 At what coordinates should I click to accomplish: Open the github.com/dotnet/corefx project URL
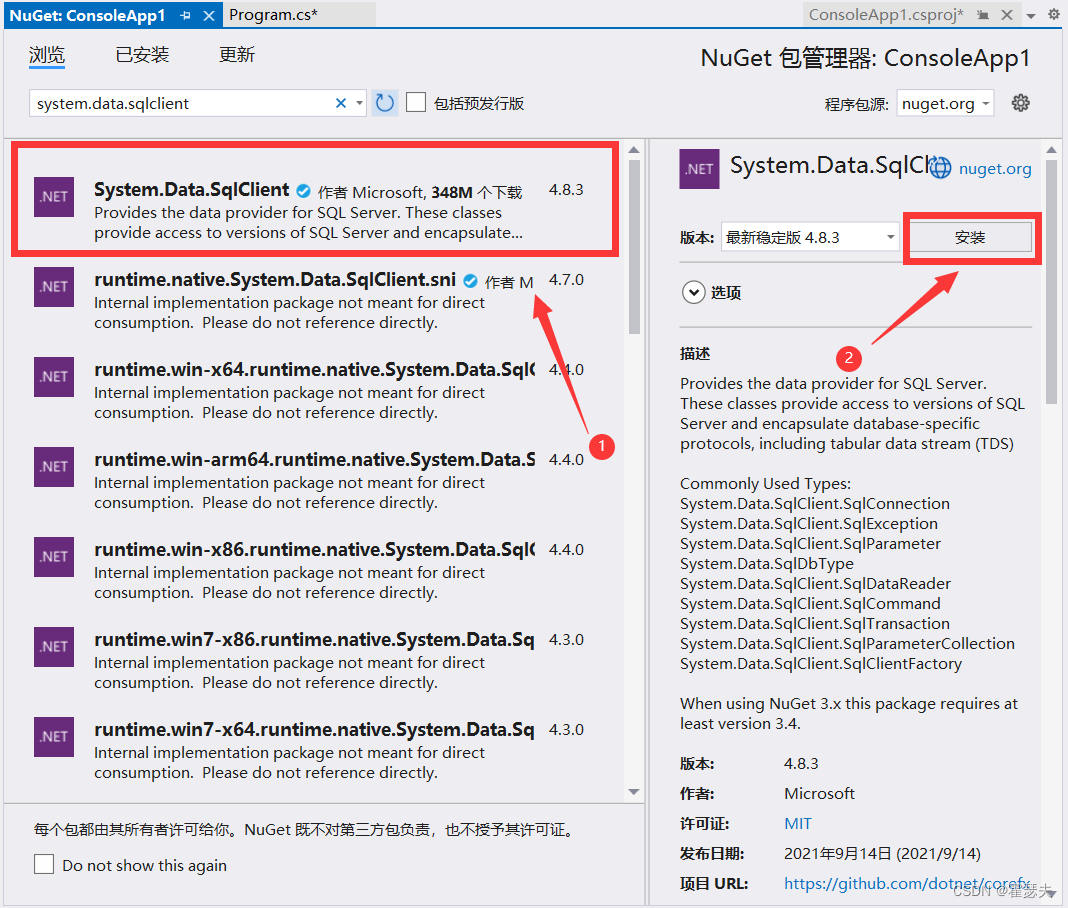point(907,883)
